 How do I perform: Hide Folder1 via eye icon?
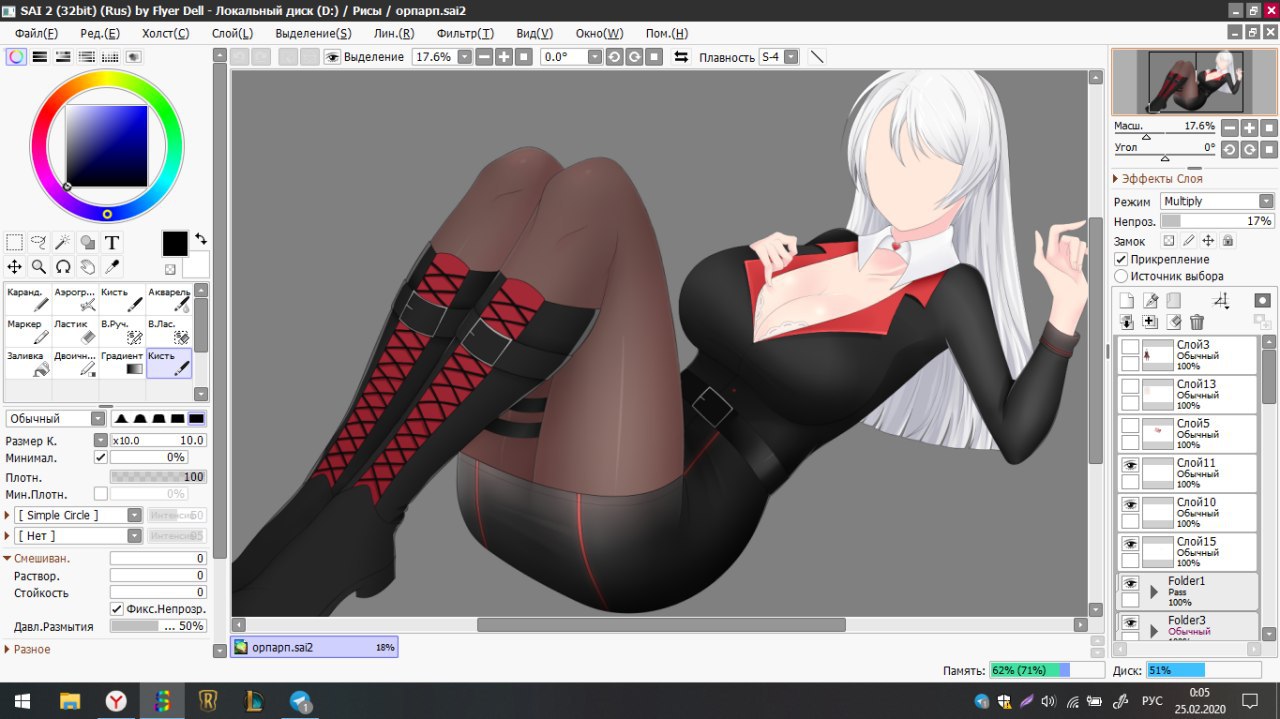(x=1130, y=583)
